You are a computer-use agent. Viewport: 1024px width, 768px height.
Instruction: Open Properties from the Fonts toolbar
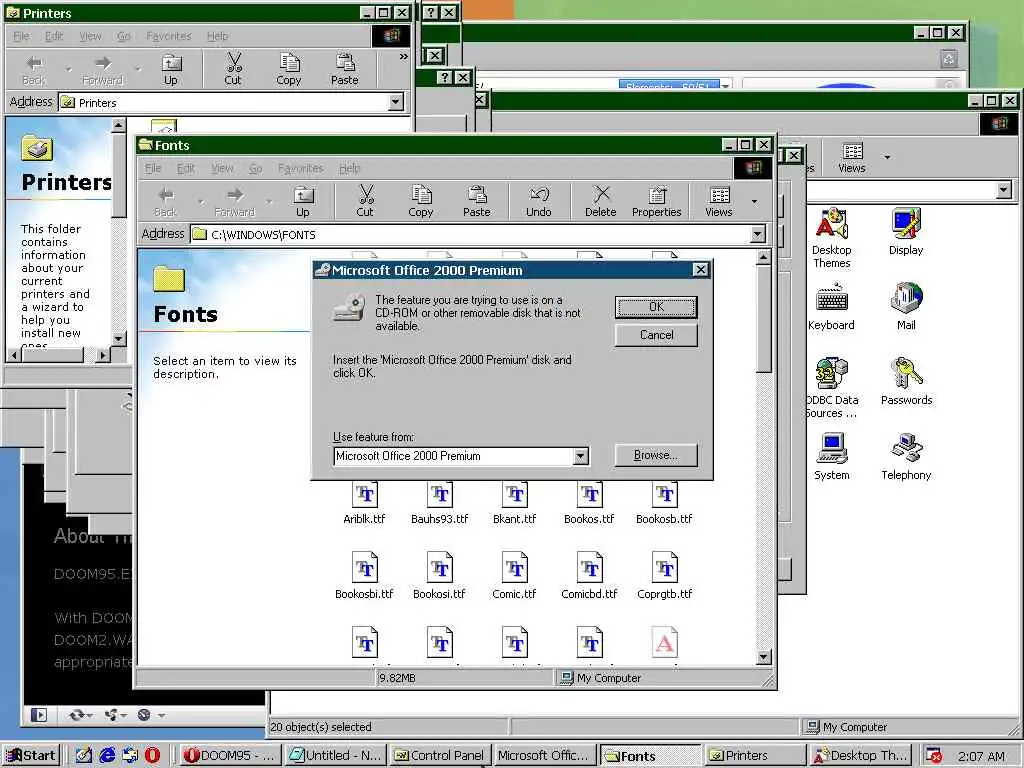coord(656,200)
